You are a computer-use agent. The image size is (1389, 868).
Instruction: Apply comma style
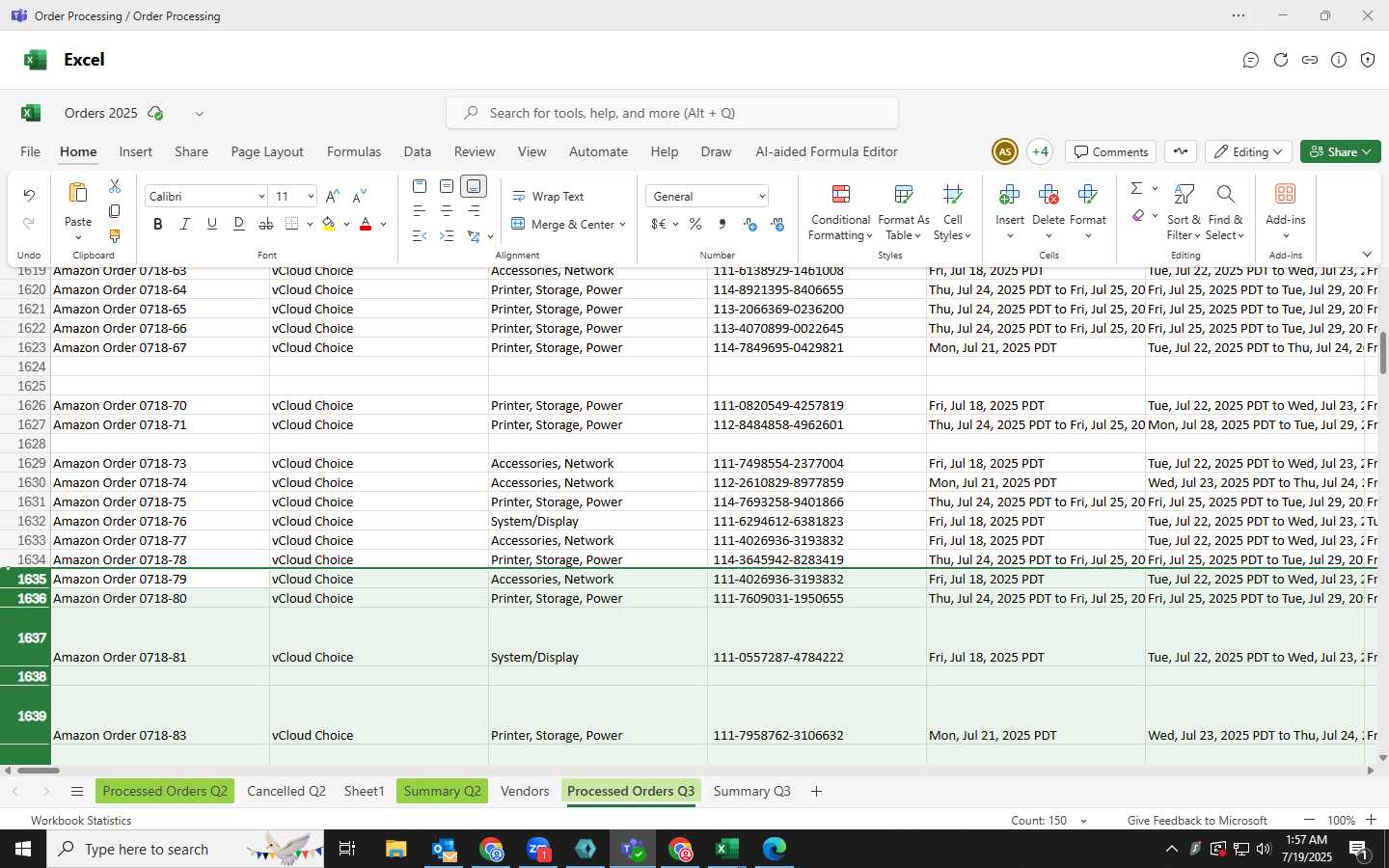pos(722,224)
